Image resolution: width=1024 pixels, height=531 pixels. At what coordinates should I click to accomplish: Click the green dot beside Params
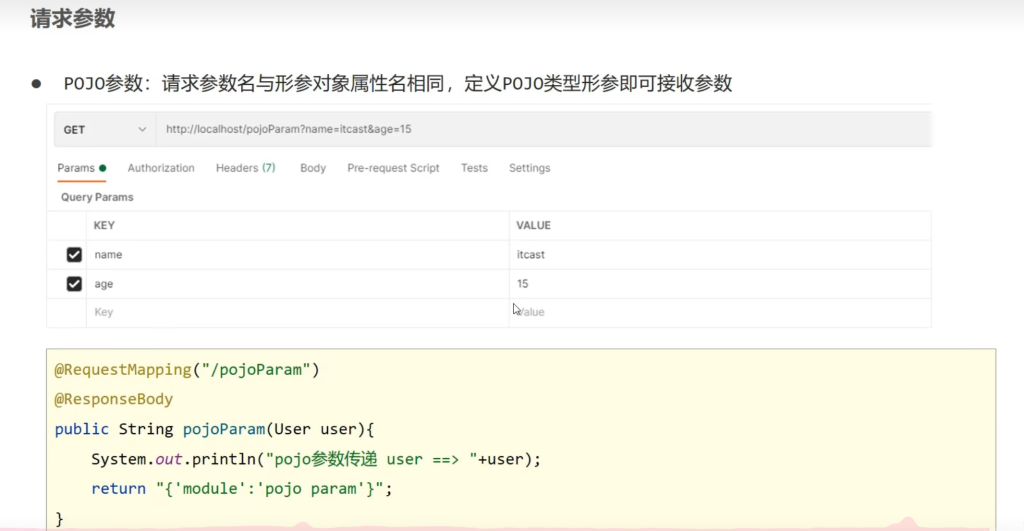click(x=103, y=168)
